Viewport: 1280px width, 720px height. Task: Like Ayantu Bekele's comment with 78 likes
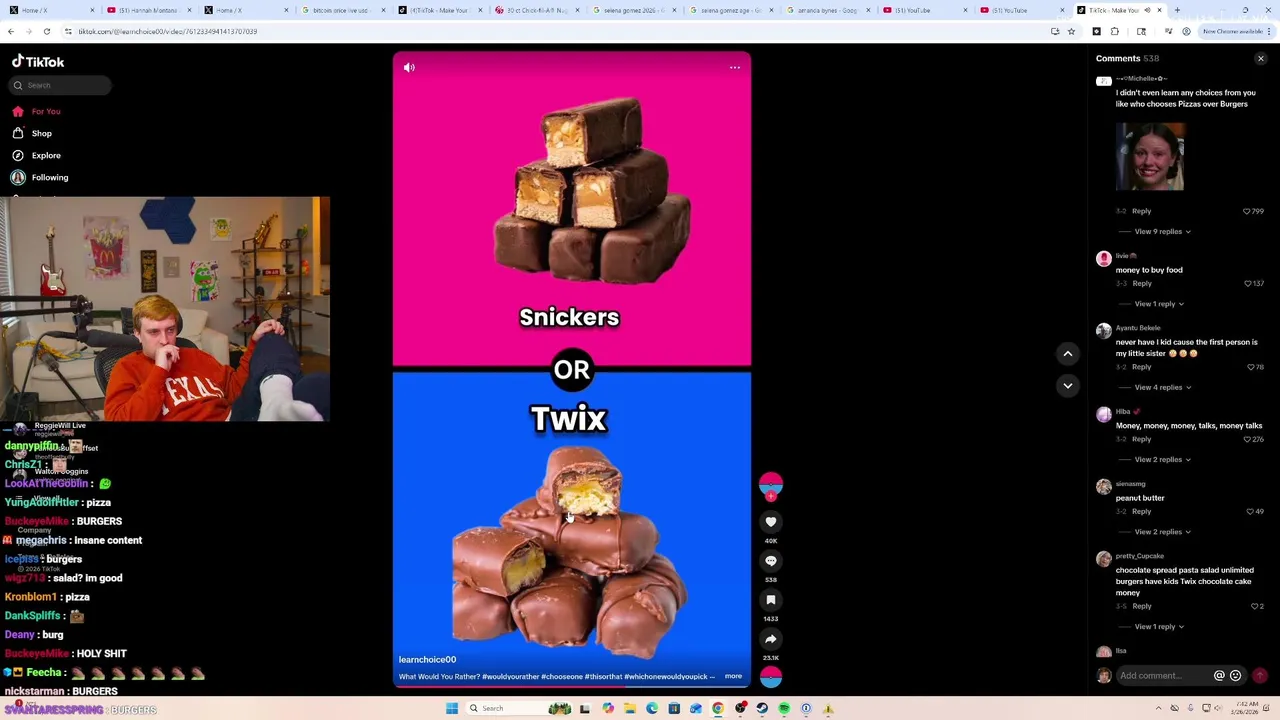coord(1249,367)
